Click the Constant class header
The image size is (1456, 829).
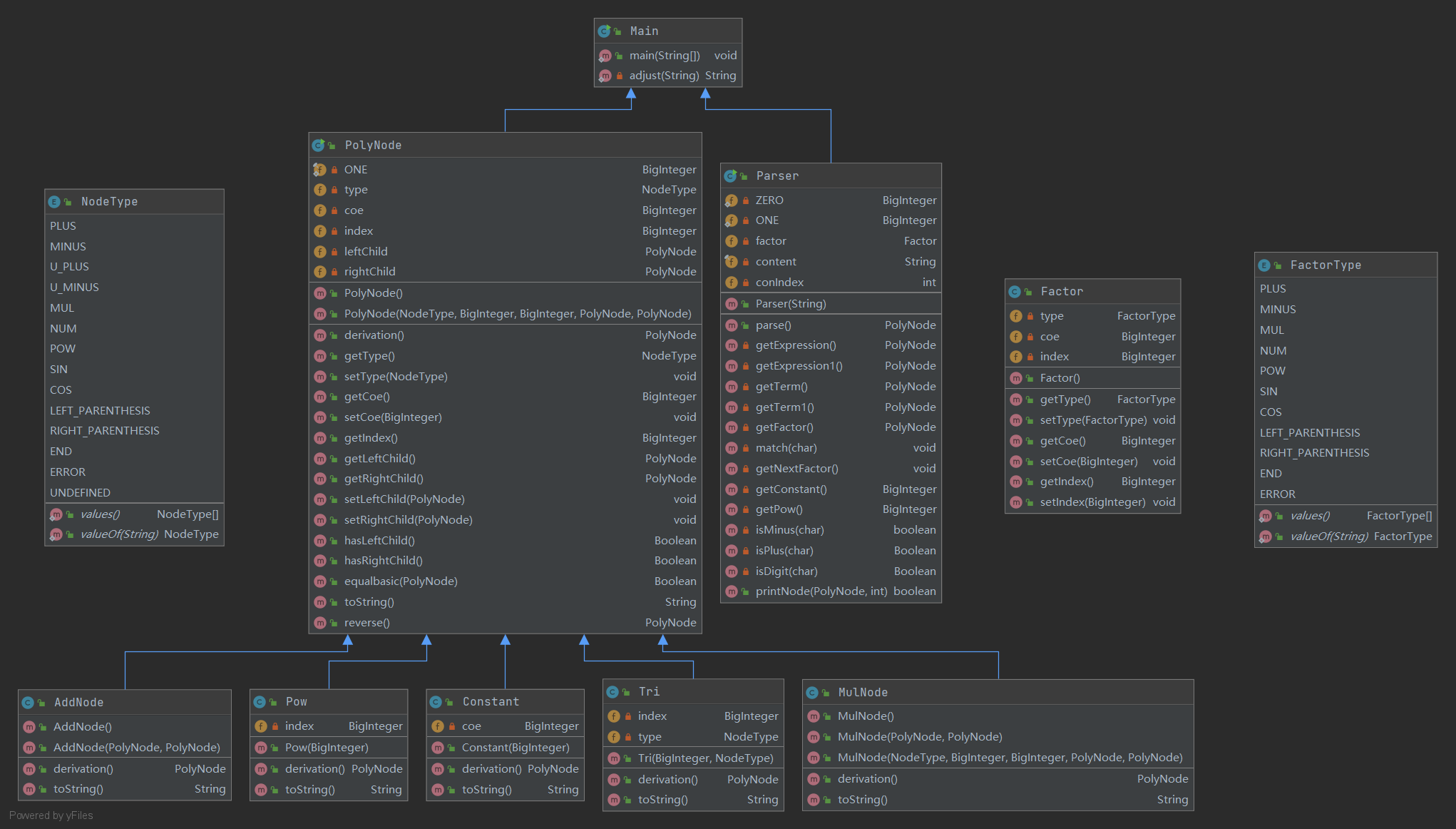click(x=491, y=702)
